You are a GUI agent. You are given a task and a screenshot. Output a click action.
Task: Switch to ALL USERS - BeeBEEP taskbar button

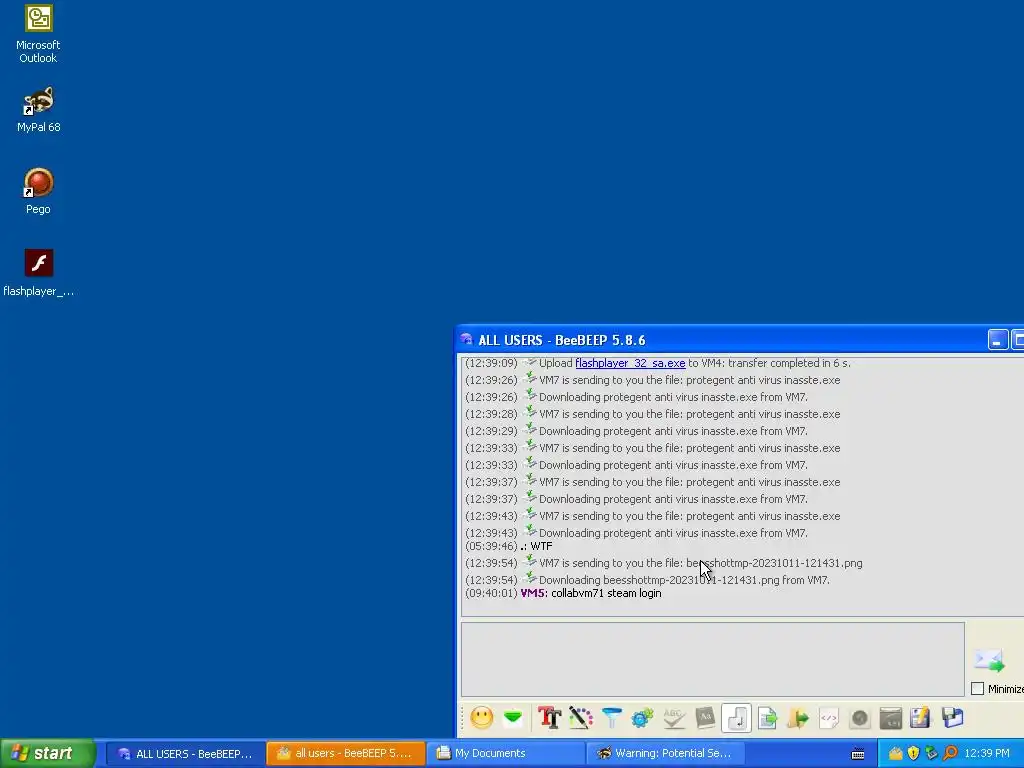185,754
